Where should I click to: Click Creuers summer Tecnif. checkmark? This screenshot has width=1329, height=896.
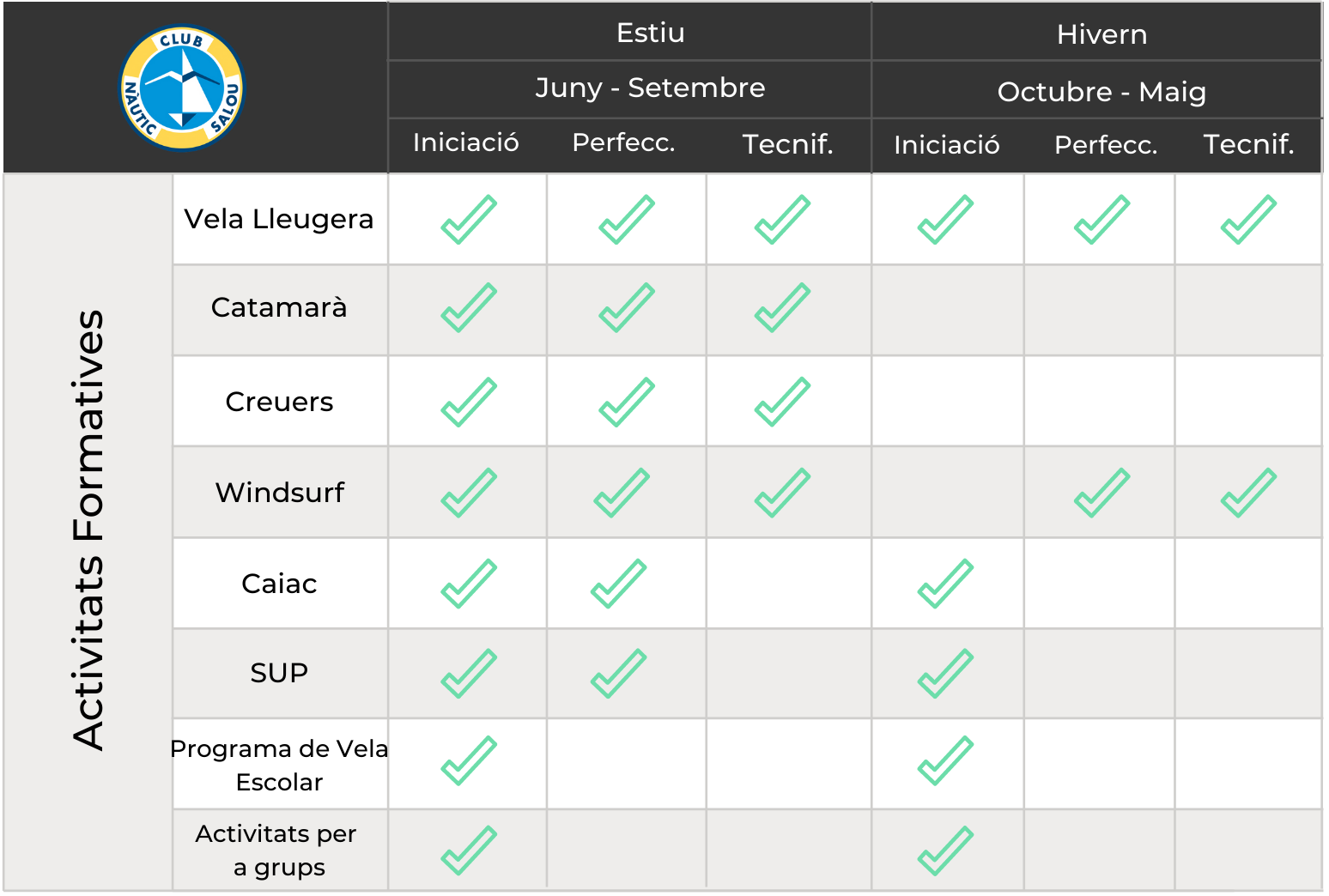coord(782,402)
